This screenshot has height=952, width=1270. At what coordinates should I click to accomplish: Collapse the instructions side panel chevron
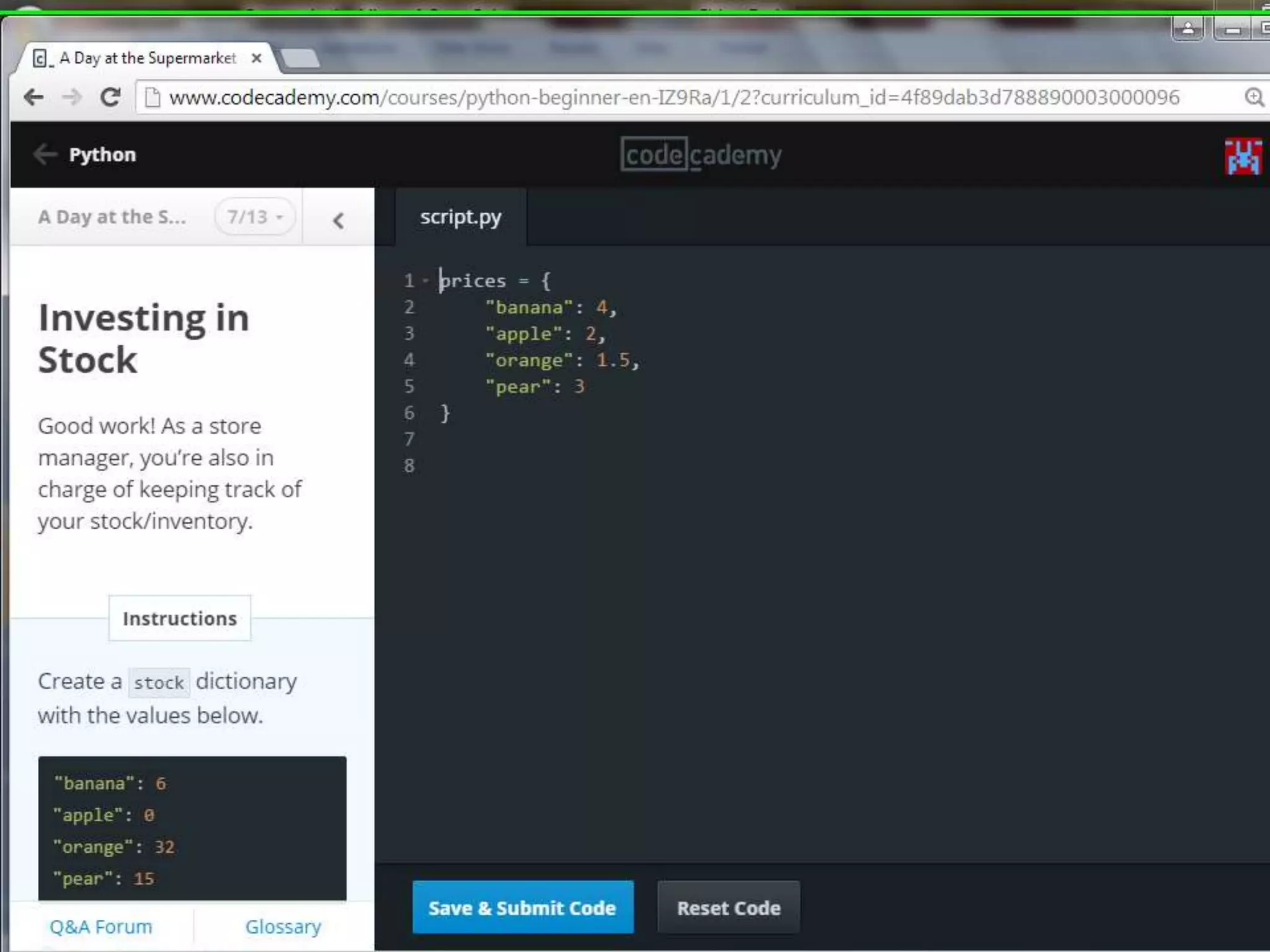(338, 220)
